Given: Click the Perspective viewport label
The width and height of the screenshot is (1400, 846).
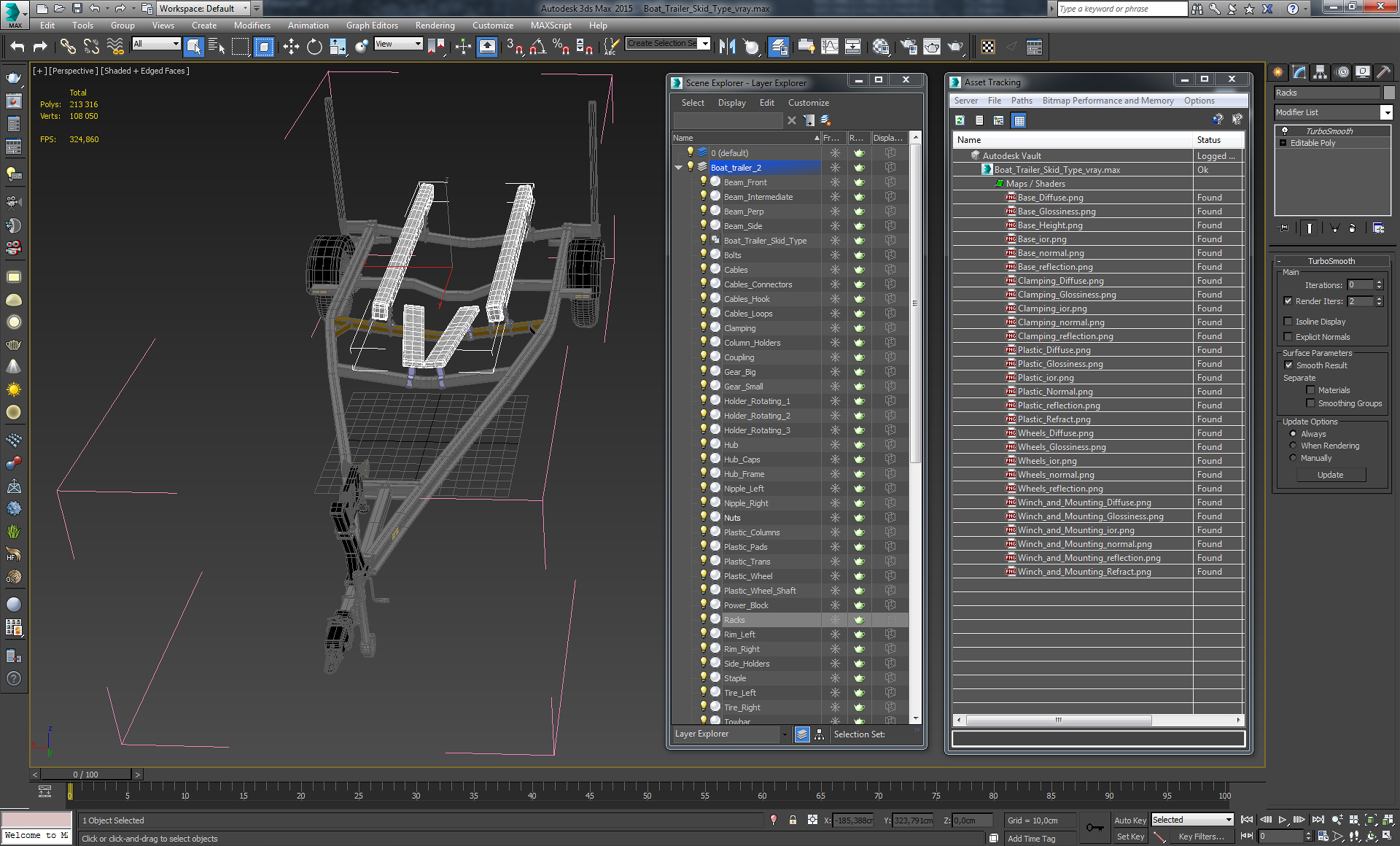Looking at the screenshot, I should click(x=74, y=71).
